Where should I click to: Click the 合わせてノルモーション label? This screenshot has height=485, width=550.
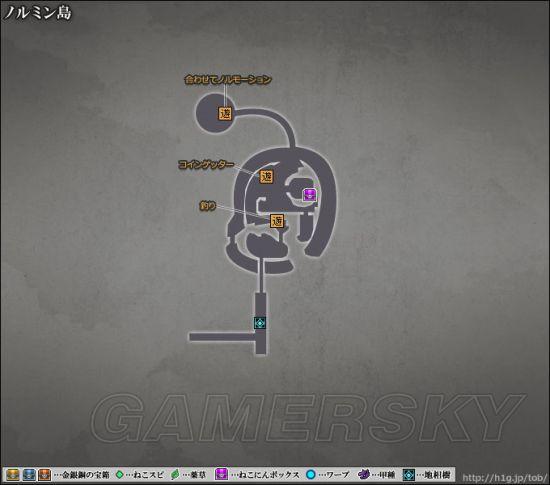pos(228,80)
